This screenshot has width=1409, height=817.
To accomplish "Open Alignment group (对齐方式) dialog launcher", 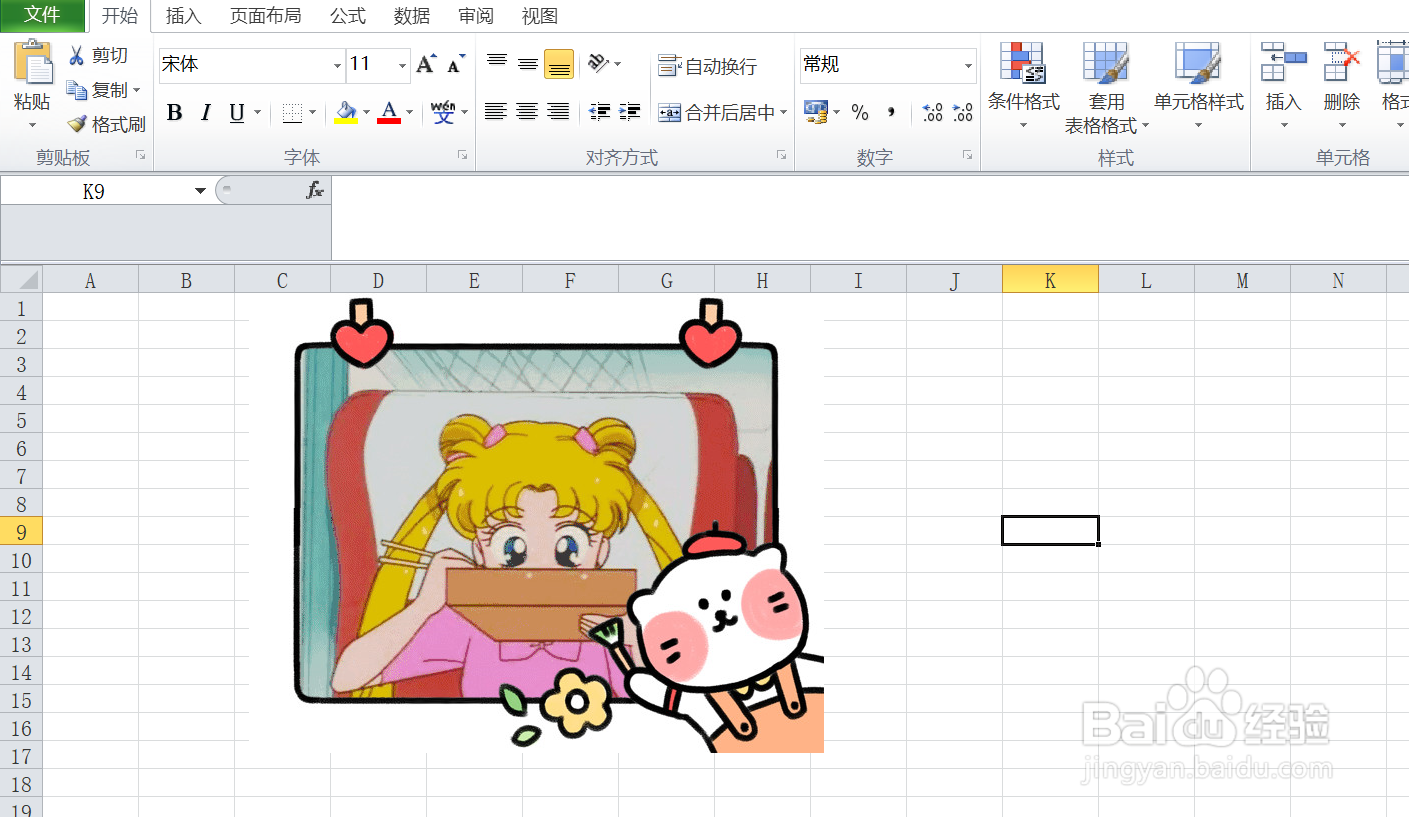I will (781, 156).
